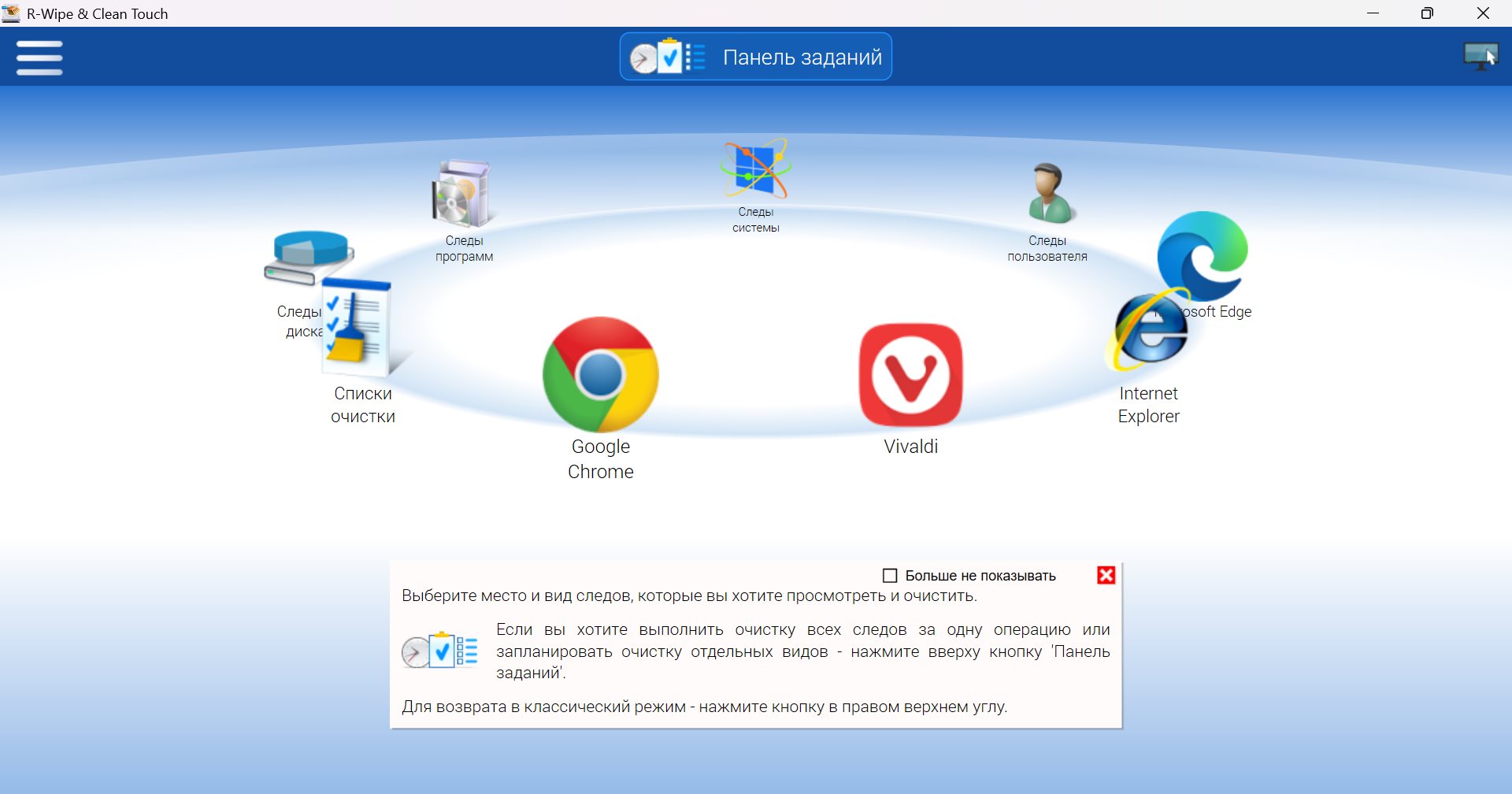
Task: Switch to classic mode via monitor icon
Action: (1480, 57)
